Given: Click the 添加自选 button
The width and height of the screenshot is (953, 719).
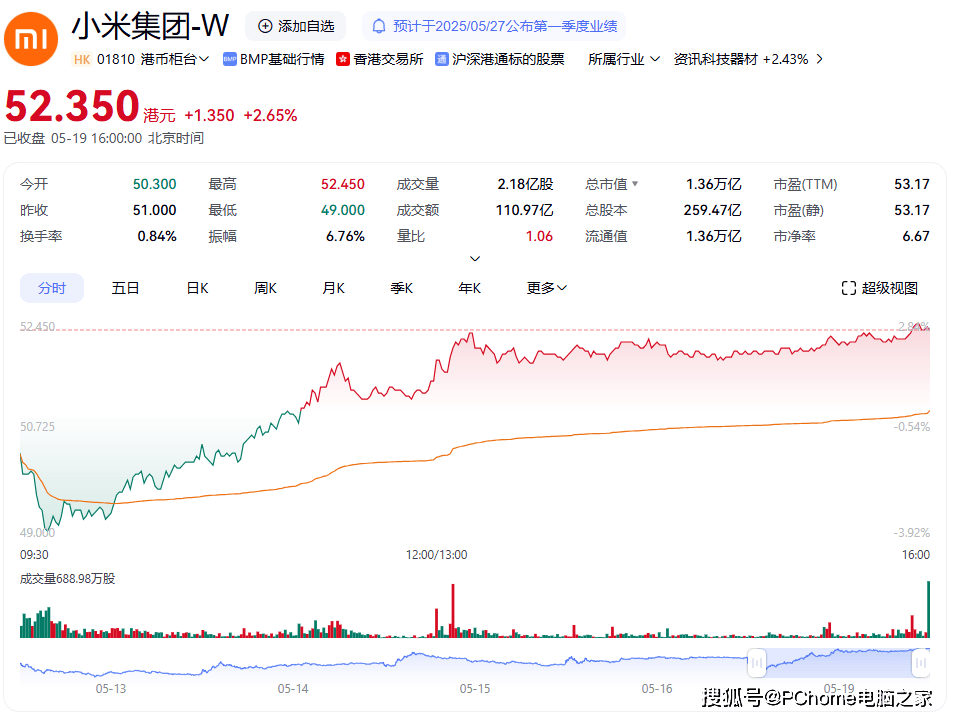Looking at the screenshot, I should click(x=296, y=26).
